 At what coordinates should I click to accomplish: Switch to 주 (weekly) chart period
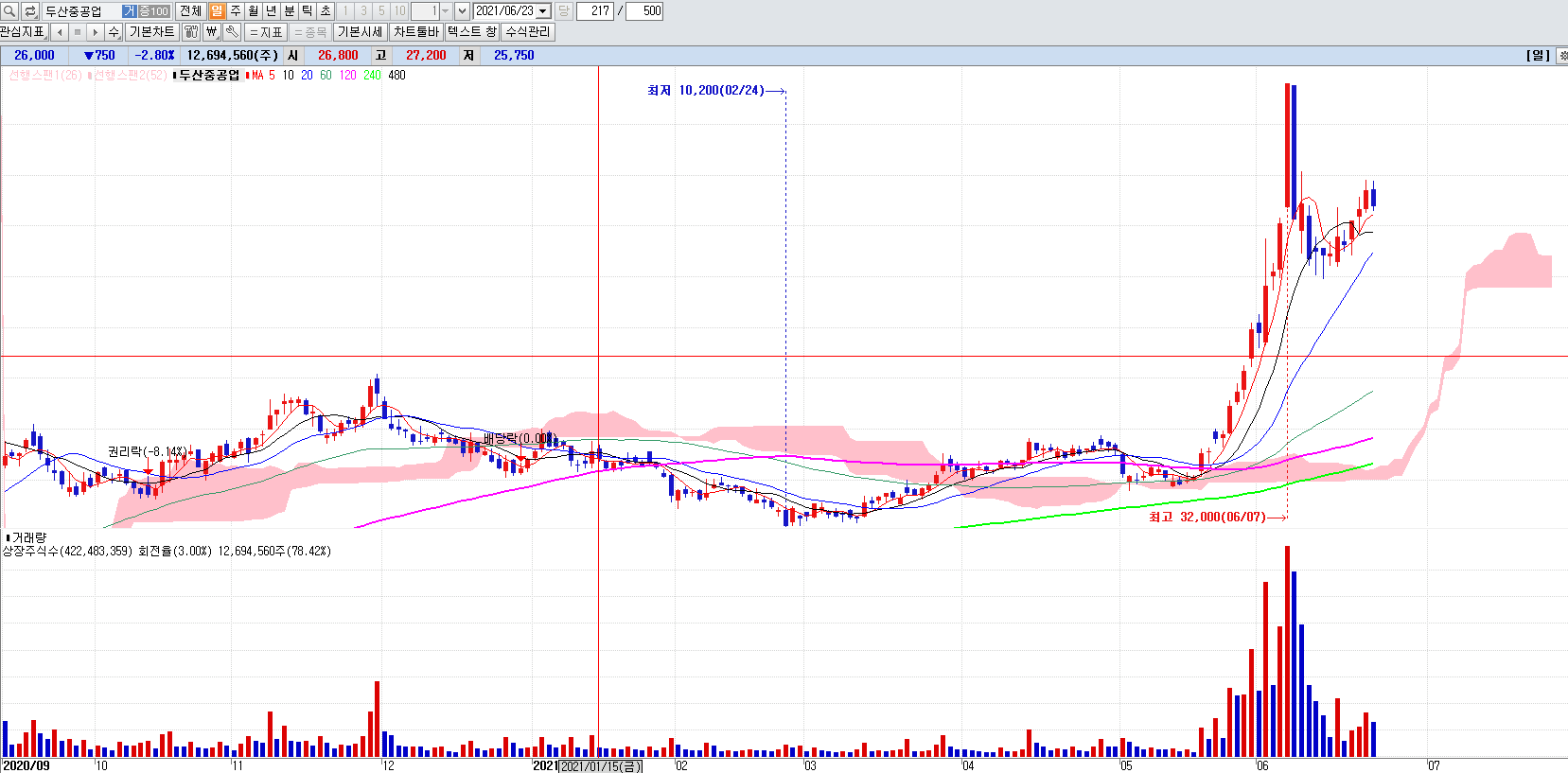236,11
